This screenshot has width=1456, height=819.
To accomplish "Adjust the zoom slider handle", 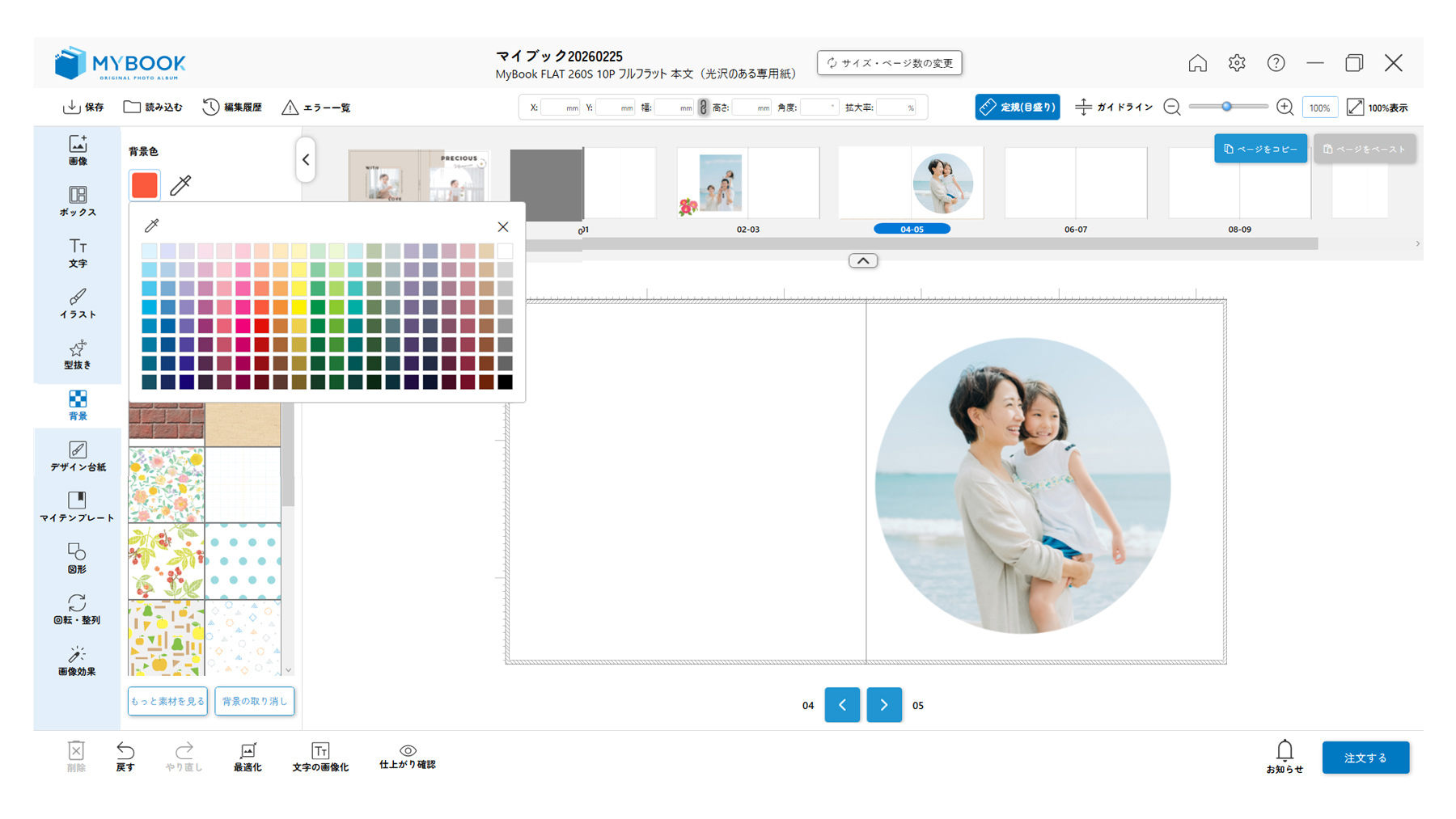I will [x=1227, y=107].
